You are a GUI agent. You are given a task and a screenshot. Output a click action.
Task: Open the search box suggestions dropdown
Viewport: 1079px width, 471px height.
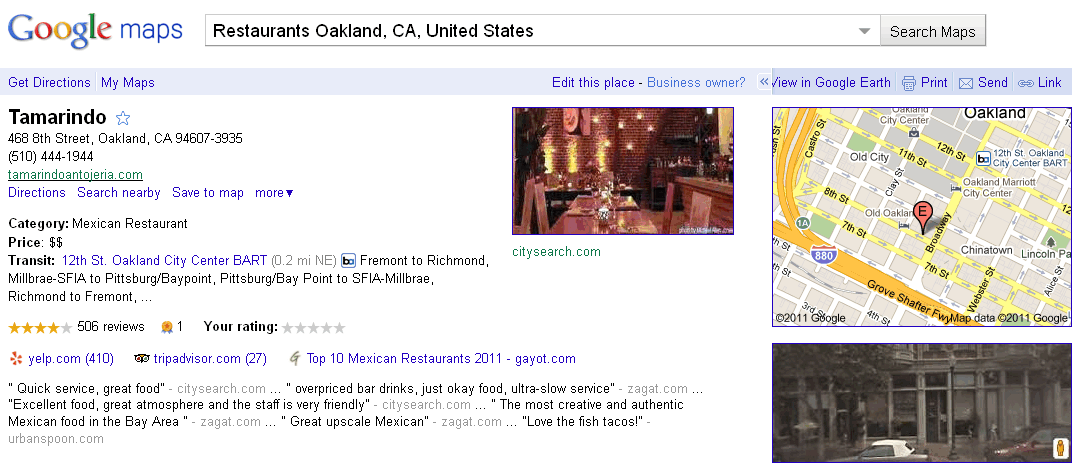click(865, 31)
